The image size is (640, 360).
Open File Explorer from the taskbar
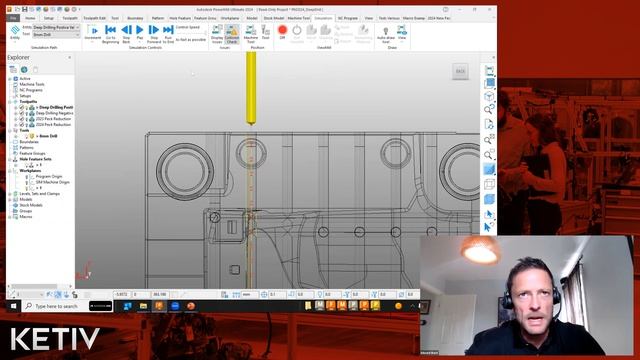click(143, 306)
